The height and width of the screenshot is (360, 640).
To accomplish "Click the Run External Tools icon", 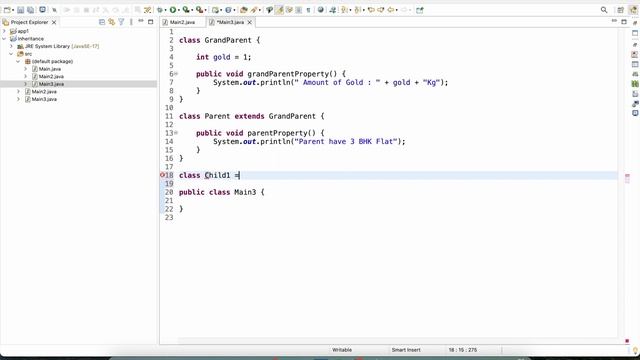I will tap(200, 10).
